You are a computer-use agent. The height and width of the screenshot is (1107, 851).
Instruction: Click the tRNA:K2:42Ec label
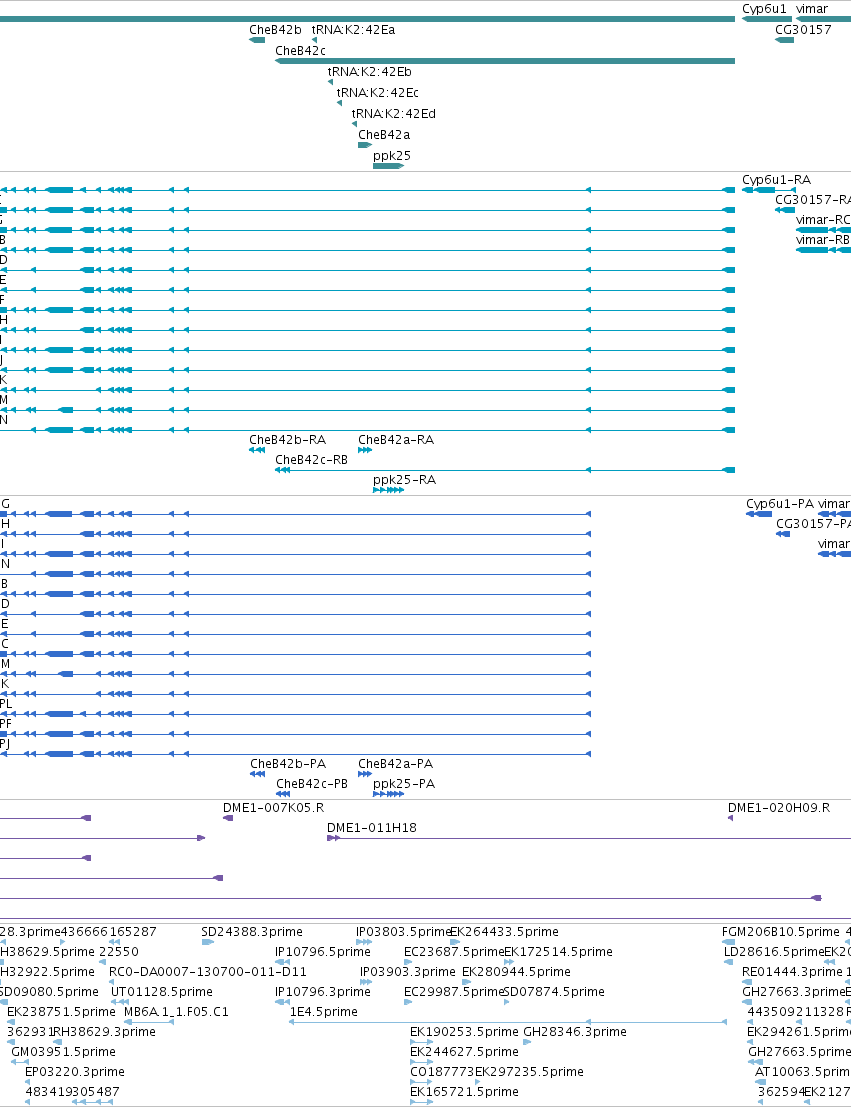[377, 92]
